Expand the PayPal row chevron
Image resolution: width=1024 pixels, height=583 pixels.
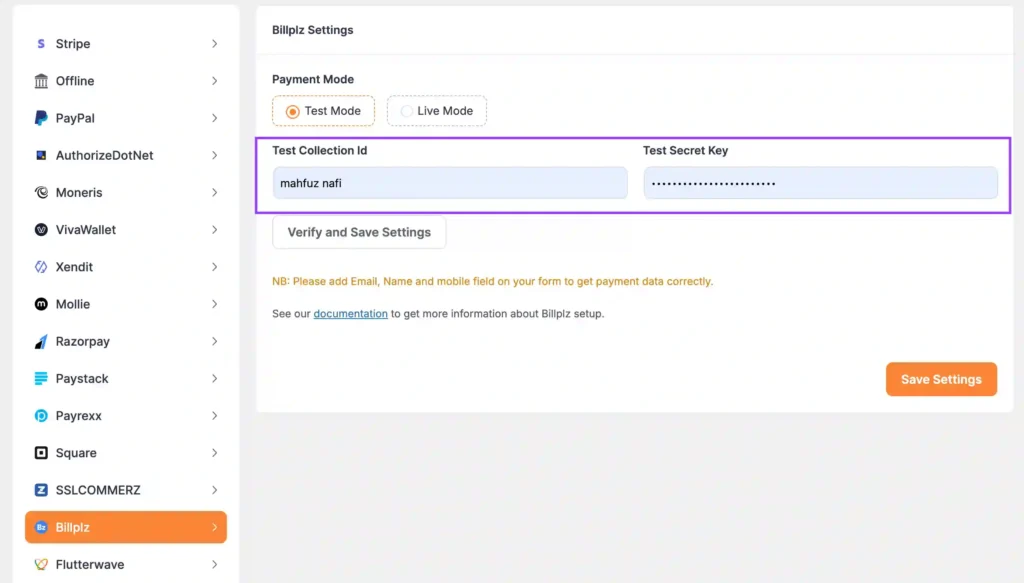pos(214,118)
